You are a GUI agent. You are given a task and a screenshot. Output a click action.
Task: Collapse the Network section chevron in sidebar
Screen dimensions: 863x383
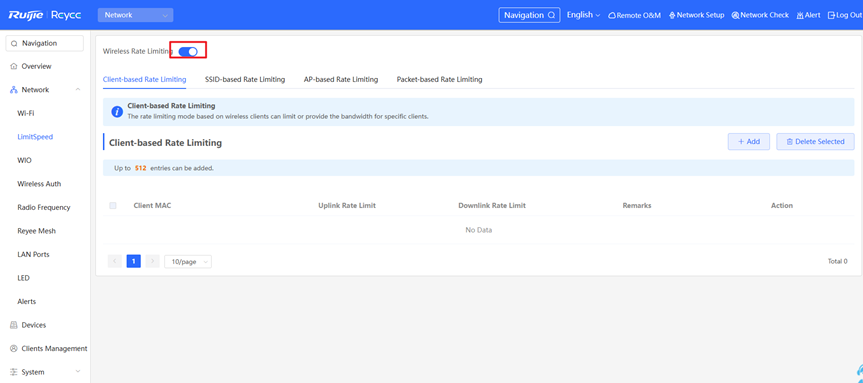tap(78, 90)
